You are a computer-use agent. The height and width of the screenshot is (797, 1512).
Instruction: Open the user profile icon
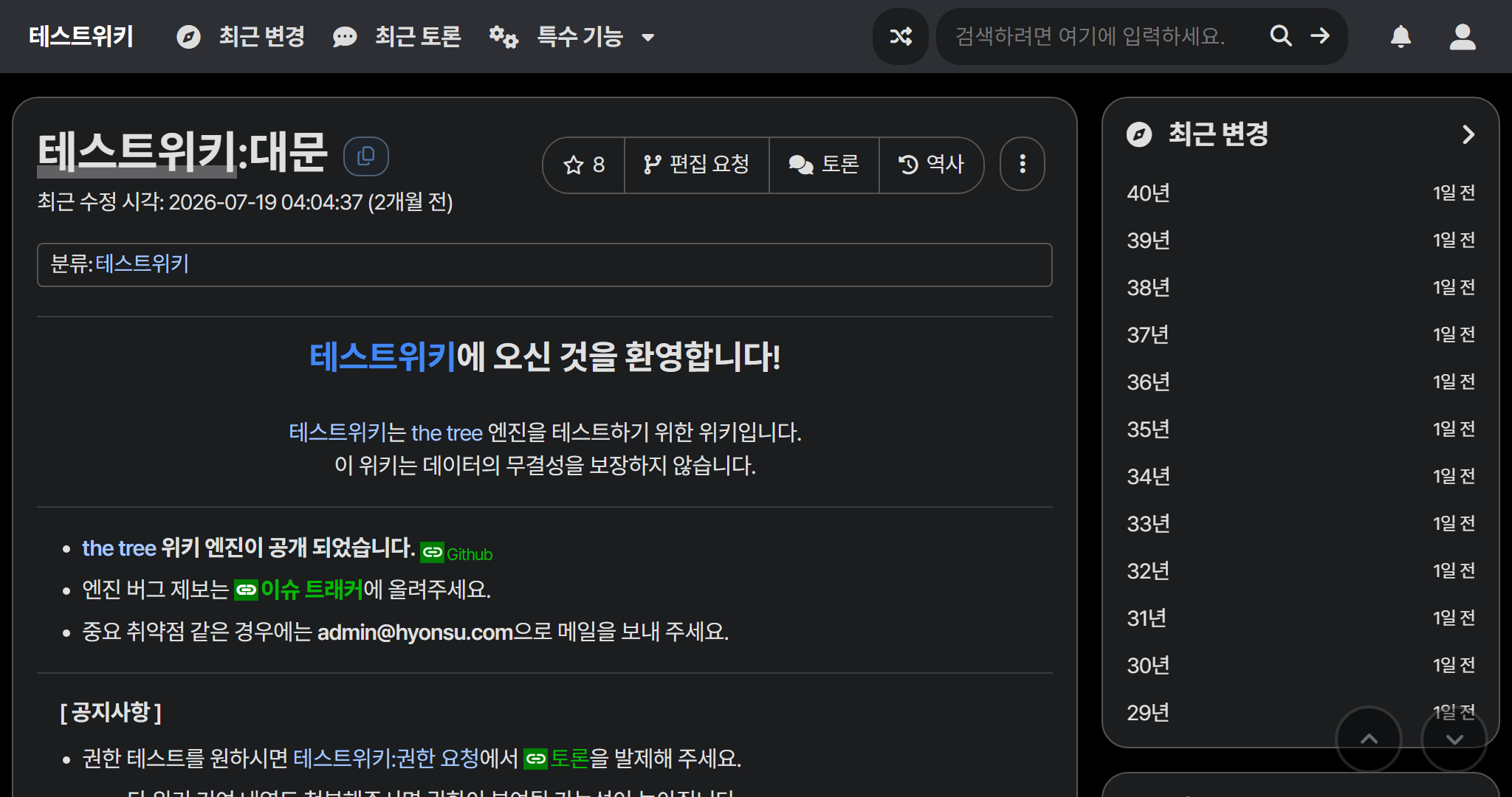coord(1462,36)
